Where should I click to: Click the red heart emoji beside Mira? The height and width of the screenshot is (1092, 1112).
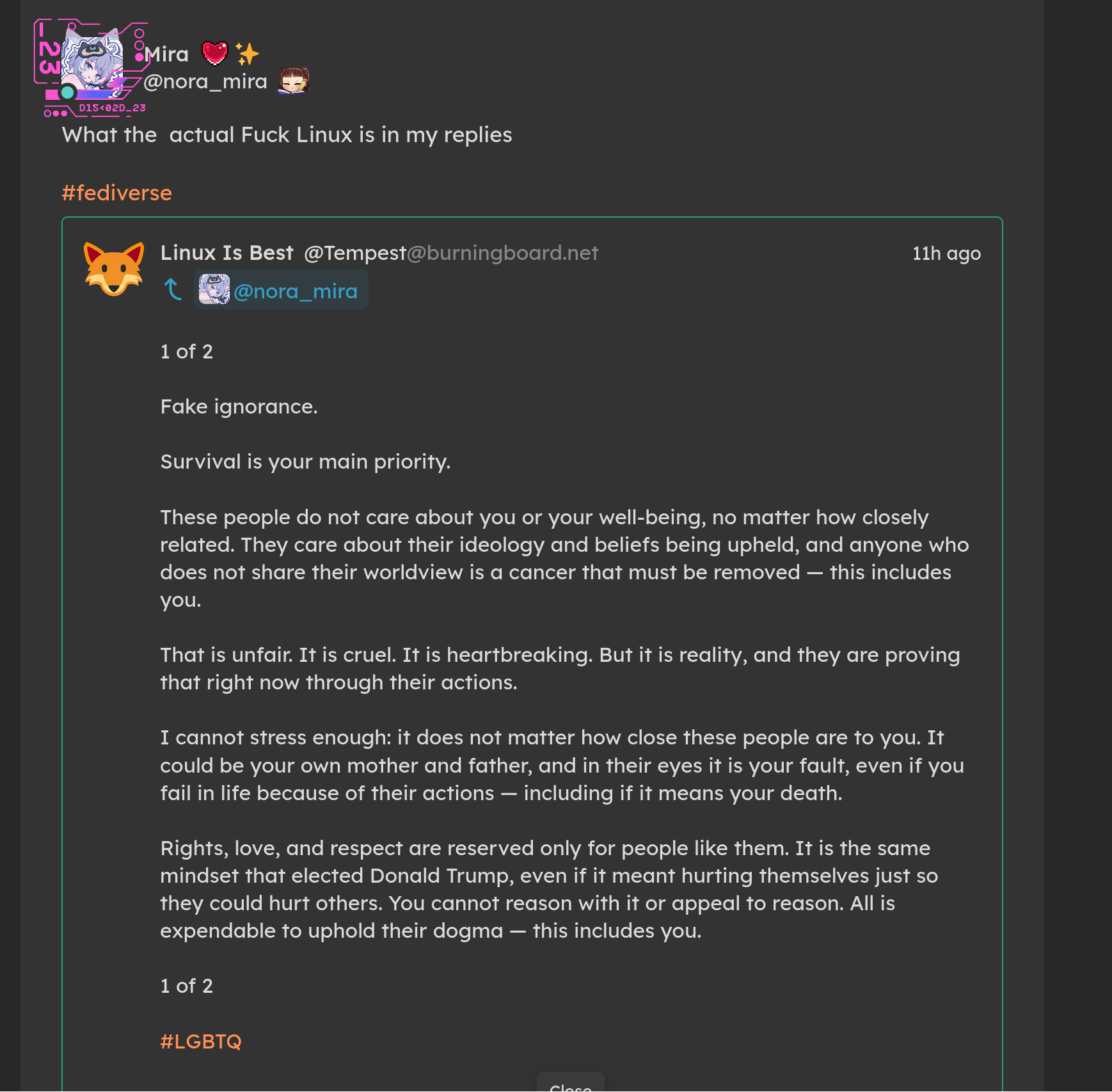(215, 53)
